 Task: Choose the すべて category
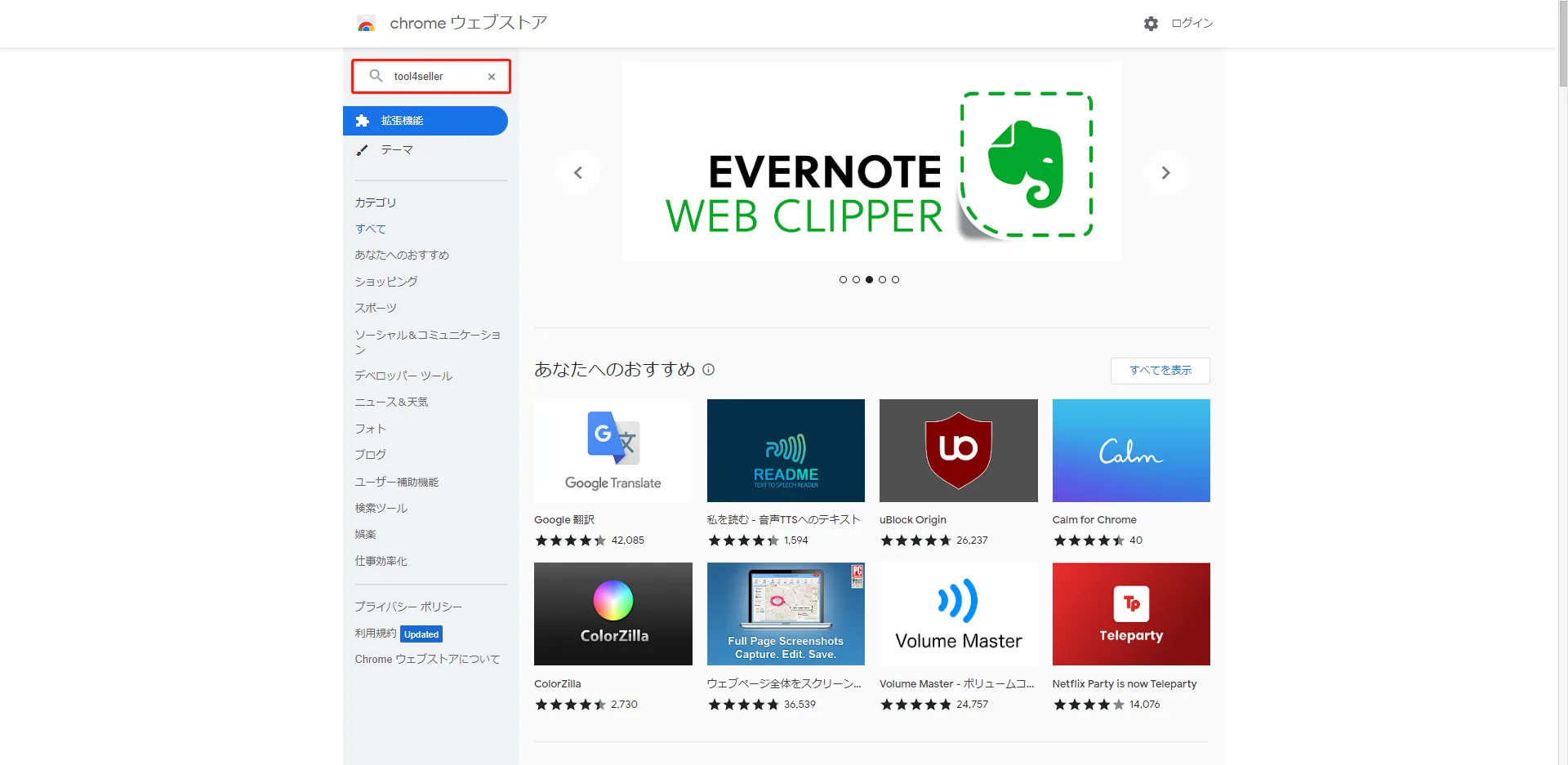(x=371, y=229)
